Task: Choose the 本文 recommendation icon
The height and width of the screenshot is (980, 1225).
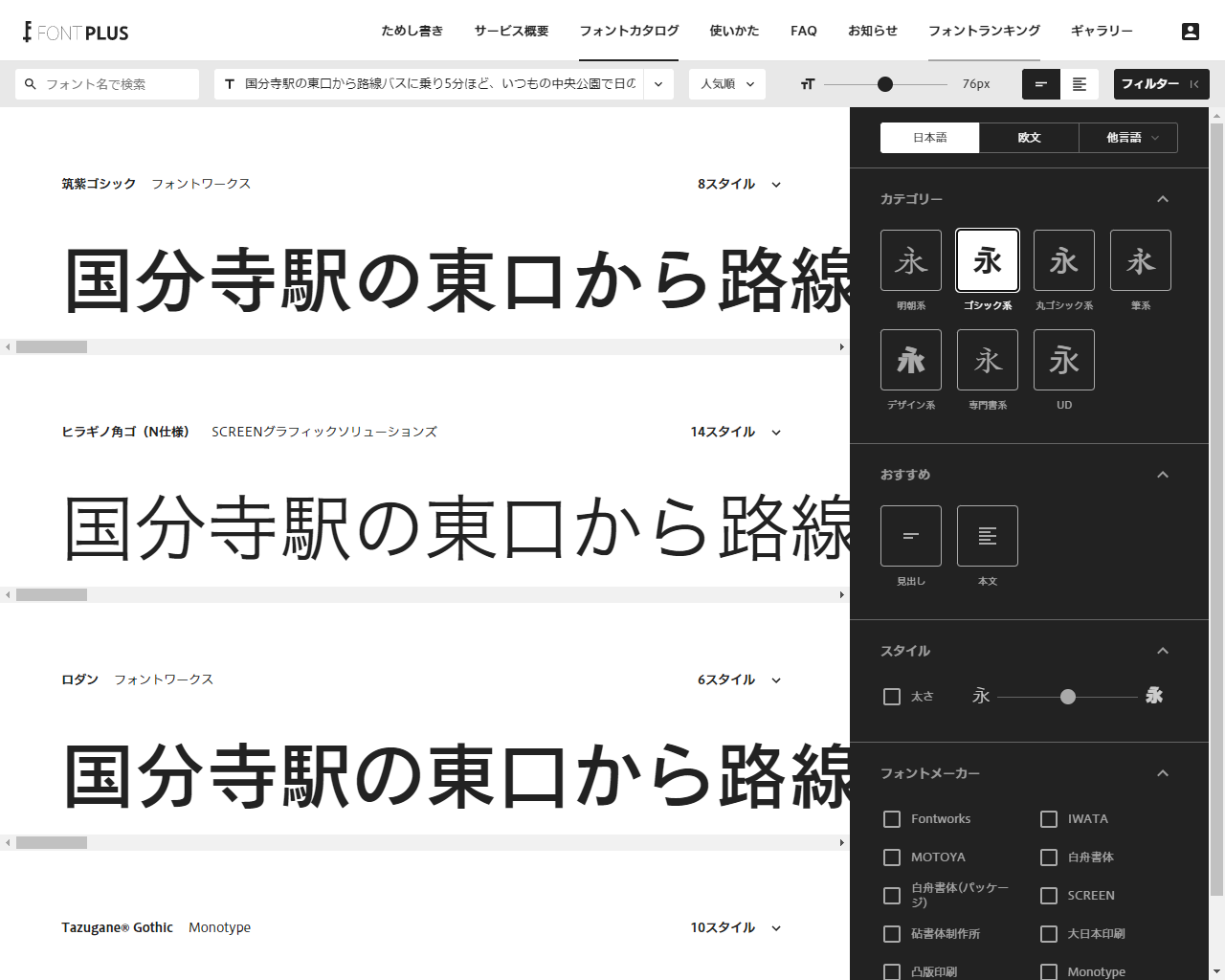Action: click(987, 535)
